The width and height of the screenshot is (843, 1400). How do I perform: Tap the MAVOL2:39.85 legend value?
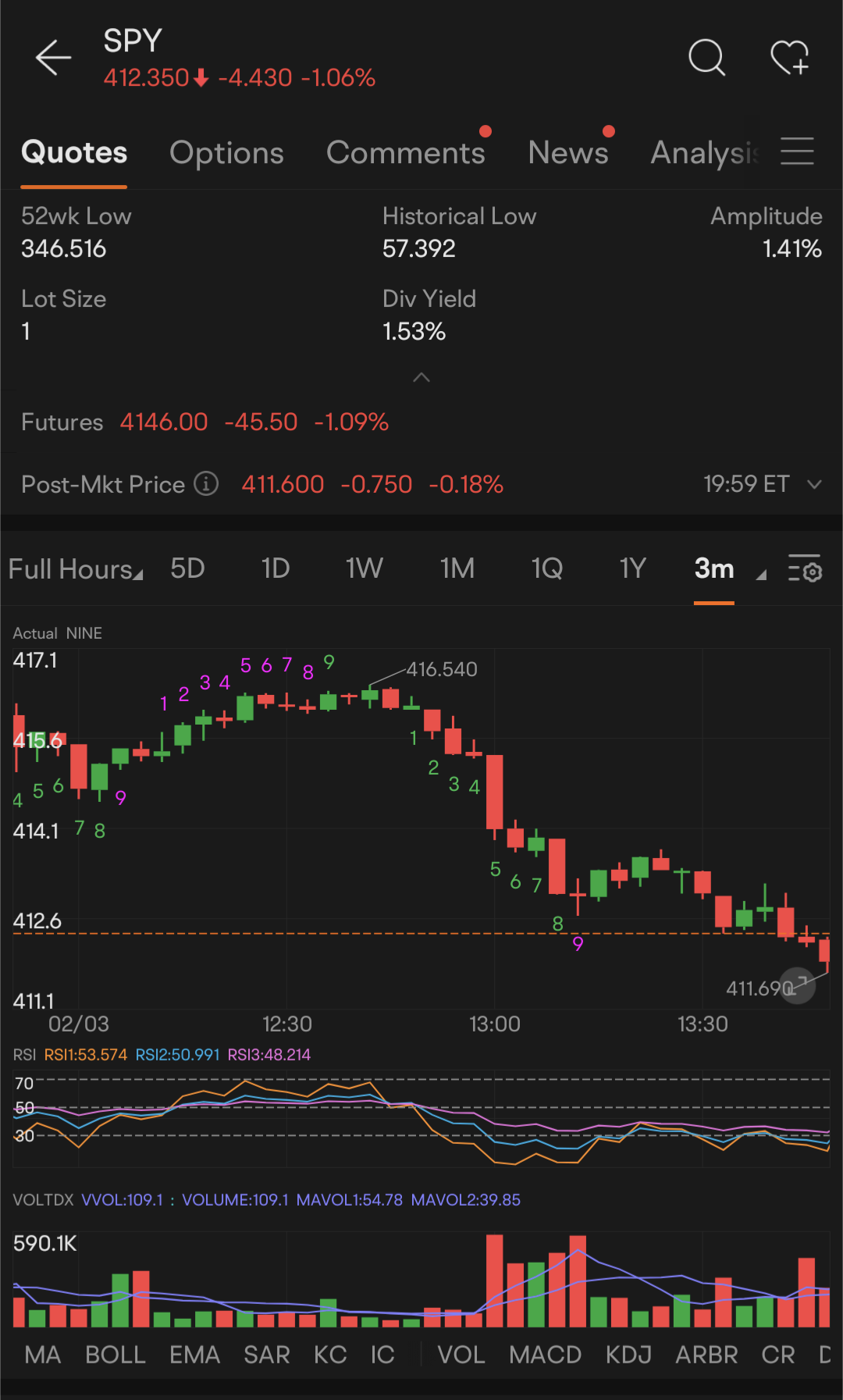pyautogui.click(x=466, y=1200)
